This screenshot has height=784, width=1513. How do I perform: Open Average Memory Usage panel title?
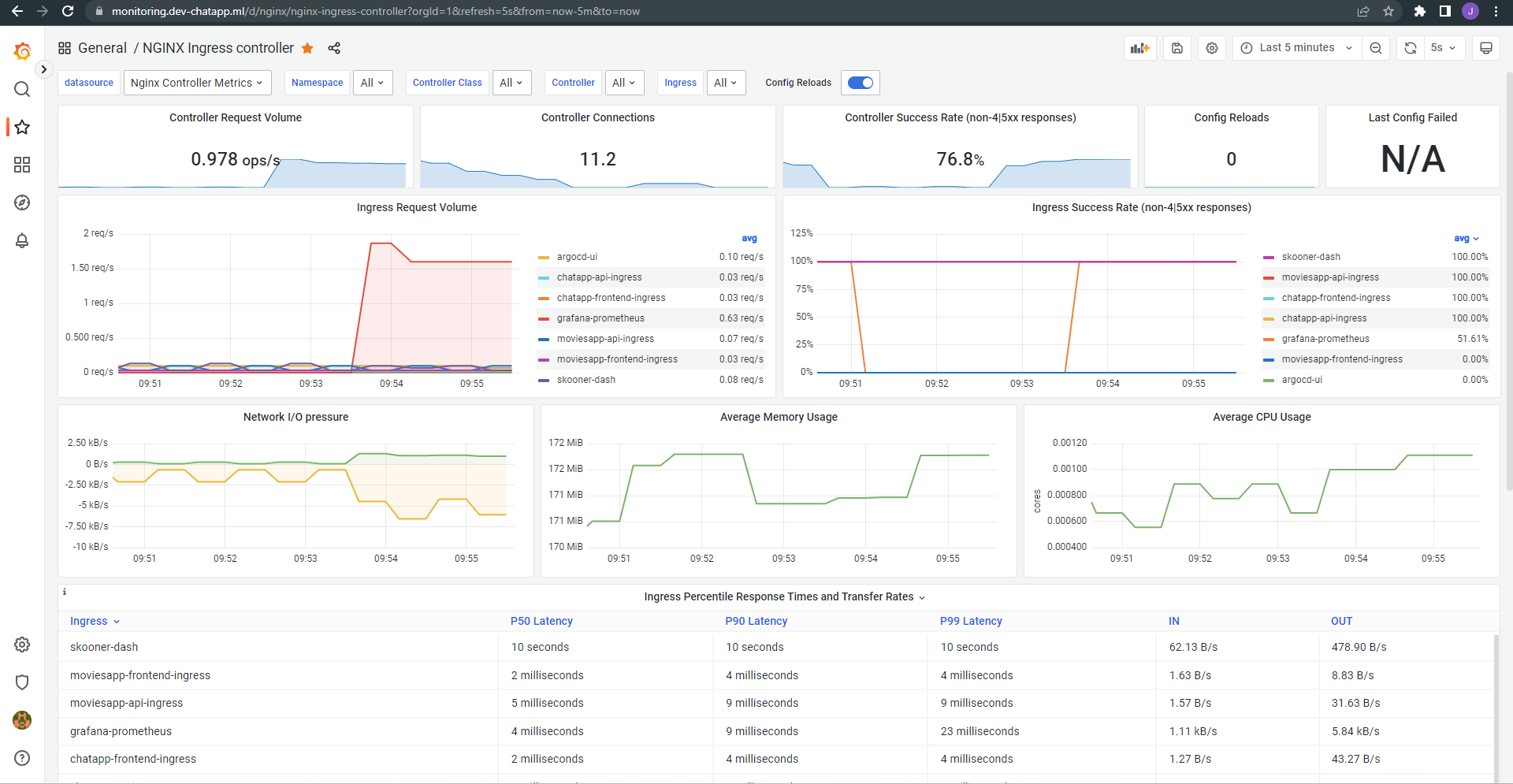point(779,417)
